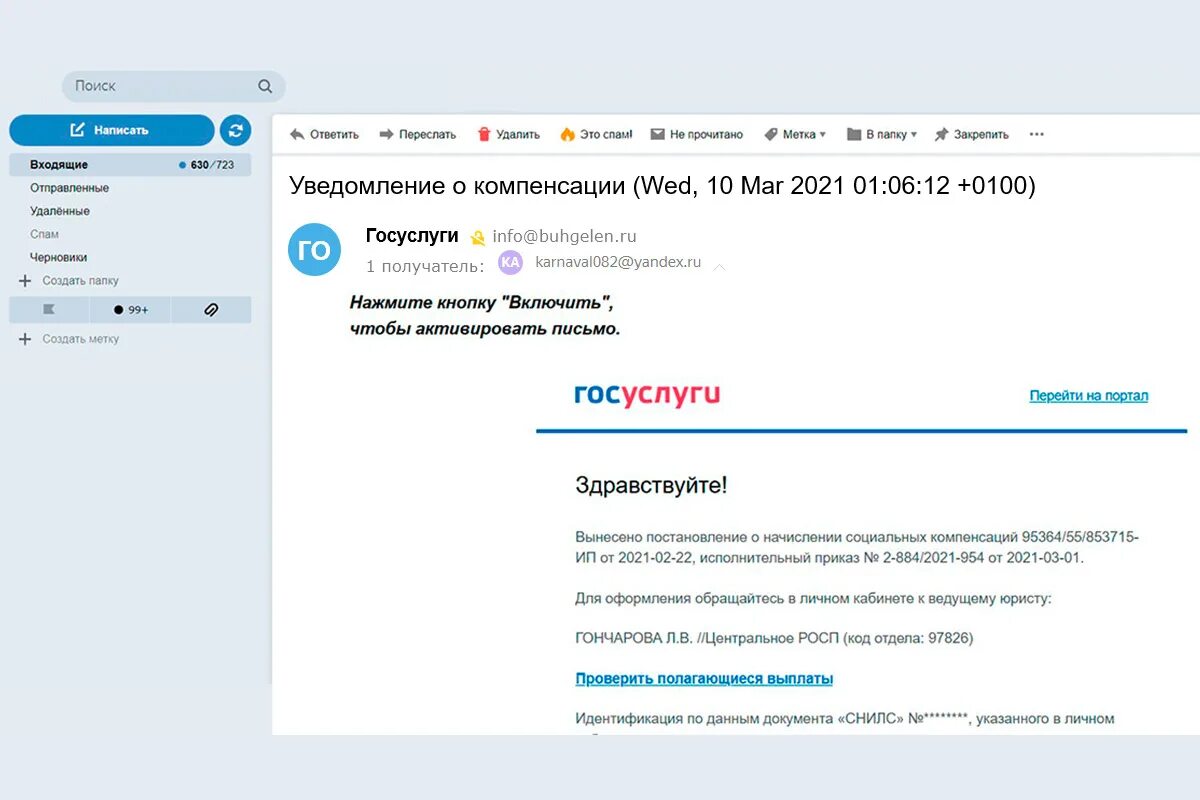
Task: Click sender address info@buhgelen.ru
Action: [564, 237]
